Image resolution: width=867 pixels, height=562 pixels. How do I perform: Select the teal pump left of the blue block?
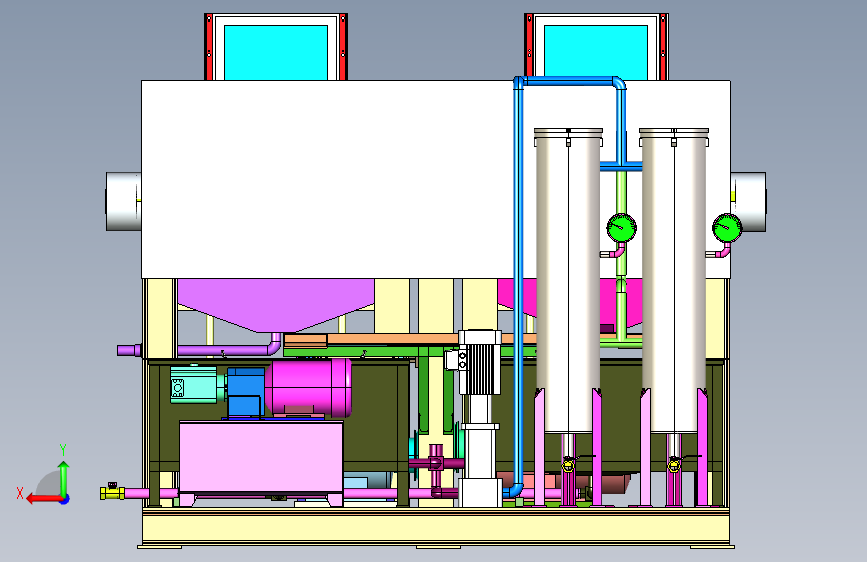tap(194, 384)
